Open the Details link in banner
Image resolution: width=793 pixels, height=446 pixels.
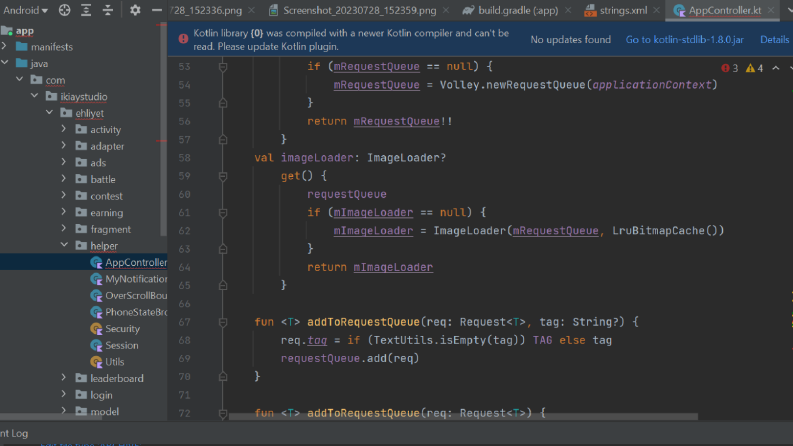point(774,39)
